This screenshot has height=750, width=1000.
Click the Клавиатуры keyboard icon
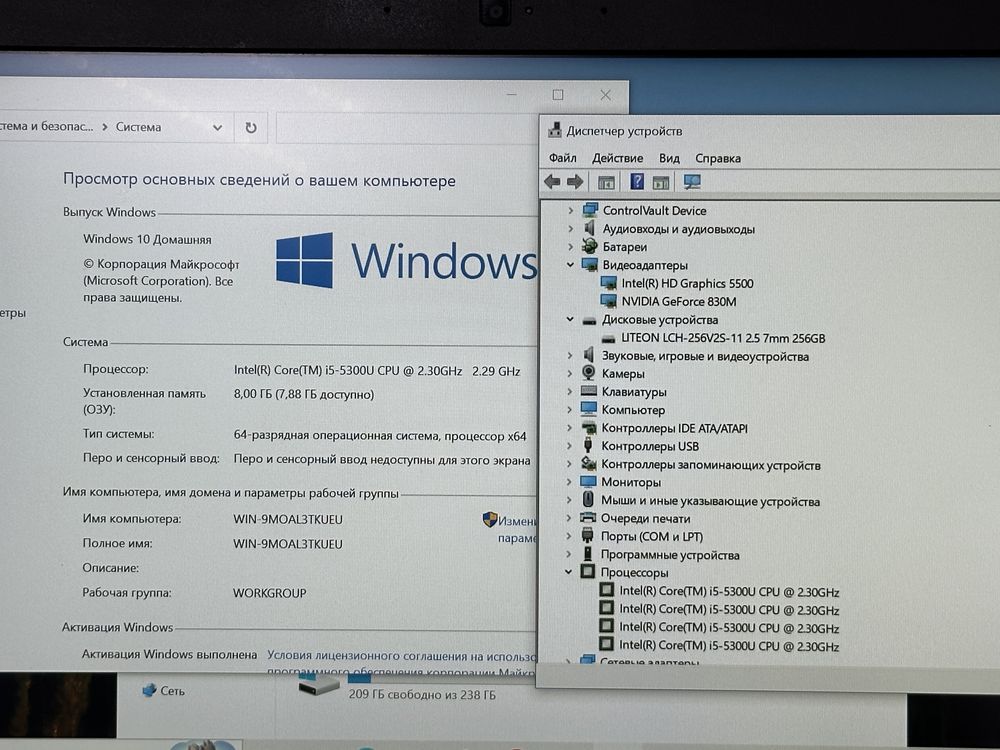click(589, 391)
